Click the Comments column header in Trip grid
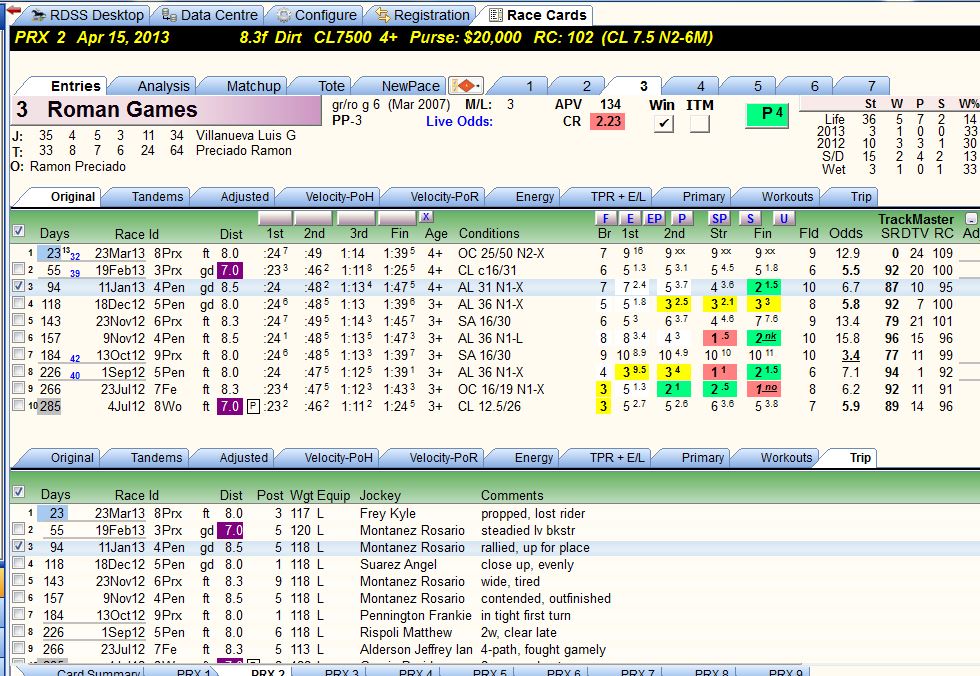Screen dimensions: 980x676 click(512, 495)
